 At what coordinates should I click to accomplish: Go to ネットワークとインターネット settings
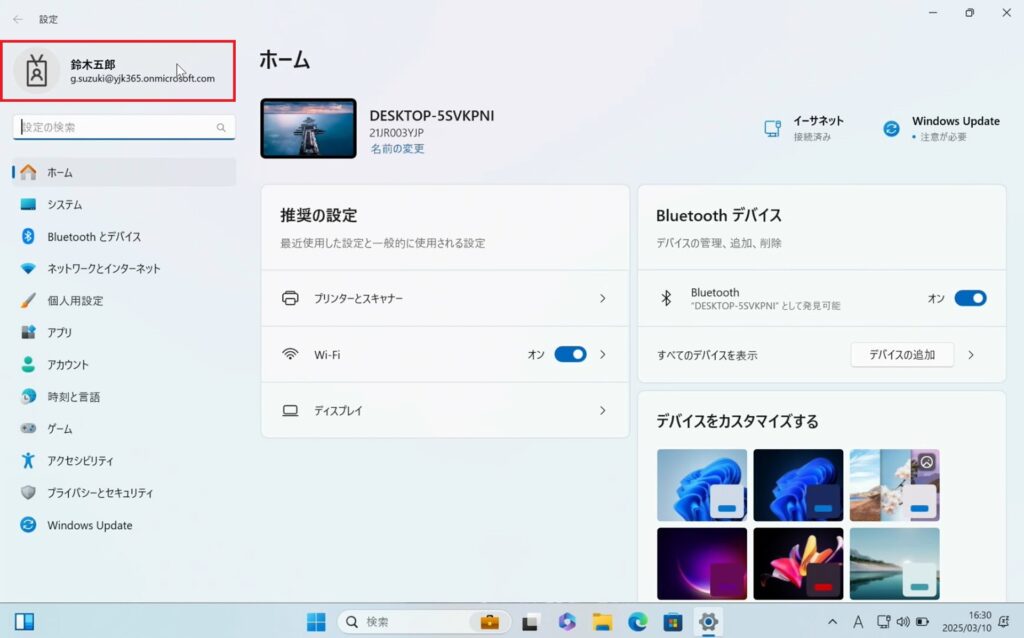point(124,268)
